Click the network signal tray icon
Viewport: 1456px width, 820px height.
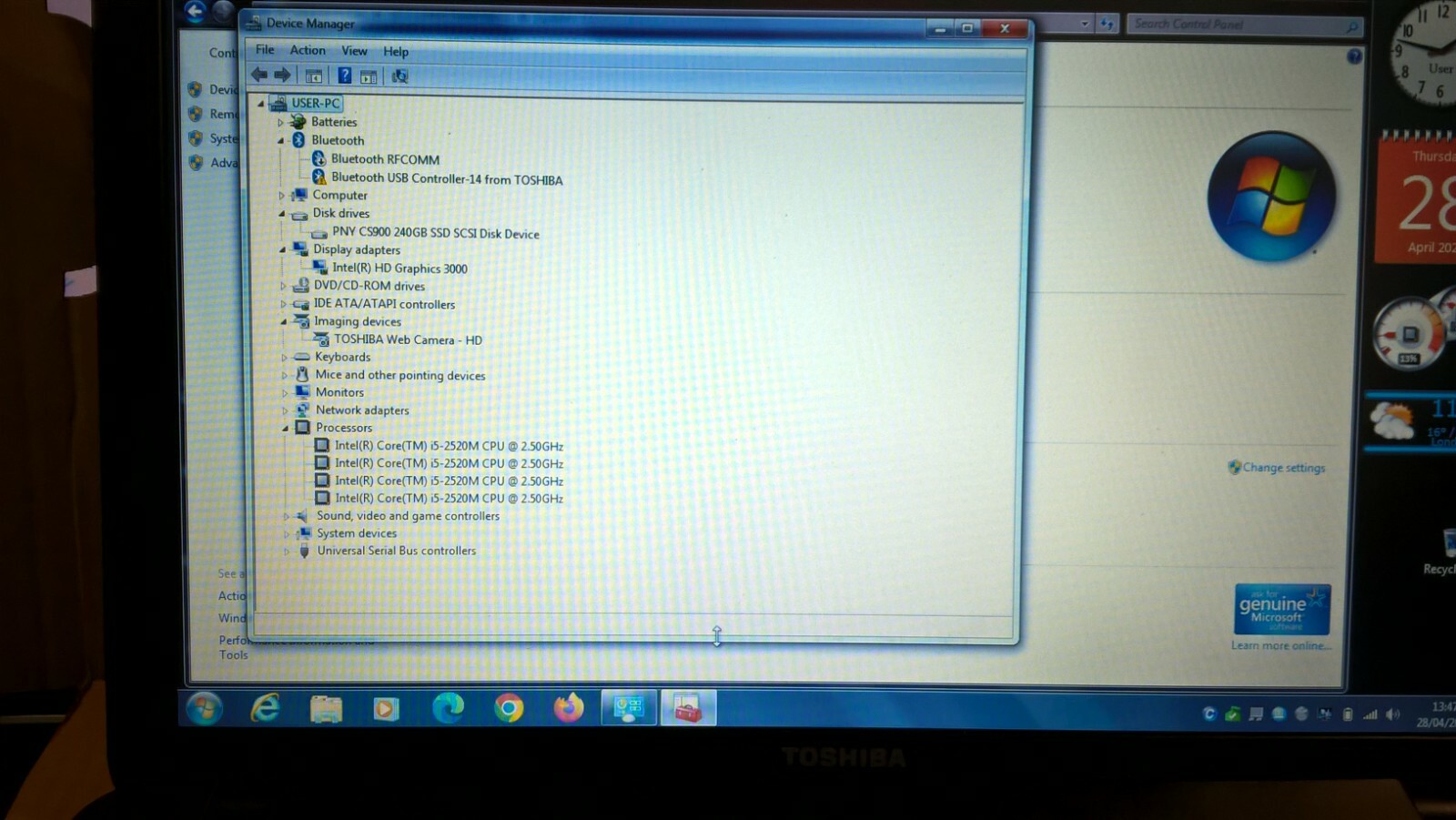coord(1370,714)
